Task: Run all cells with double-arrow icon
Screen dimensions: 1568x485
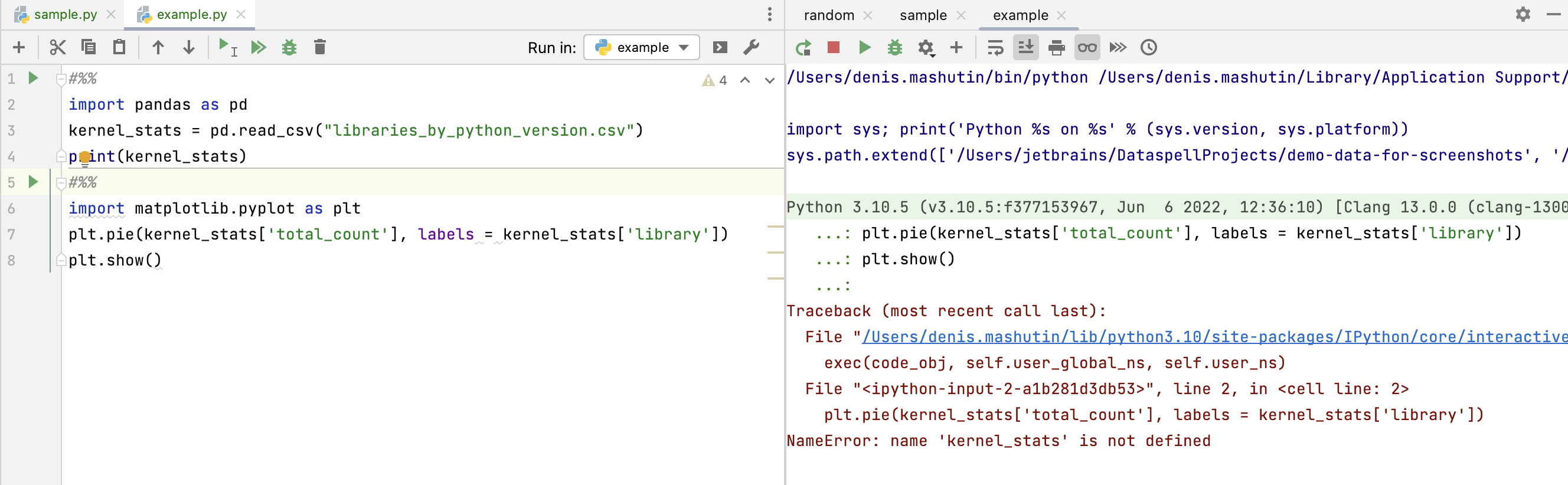Action: [259, 47]
